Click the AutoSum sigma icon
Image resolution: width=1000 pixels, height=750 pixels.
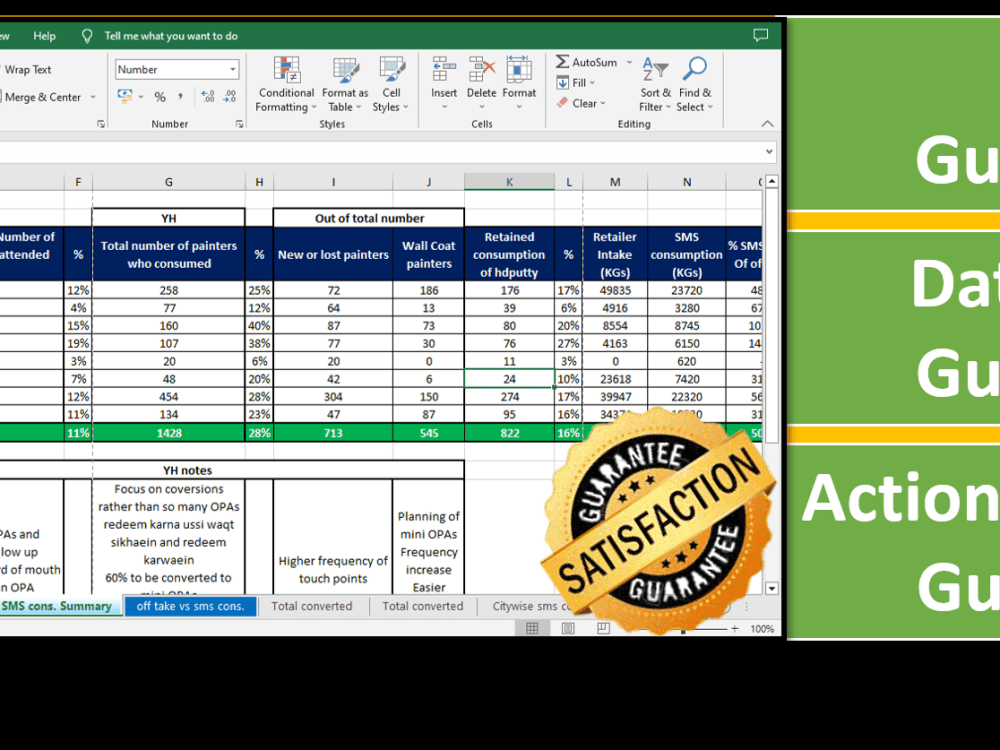pyautogui.click(x=562, y=62)
